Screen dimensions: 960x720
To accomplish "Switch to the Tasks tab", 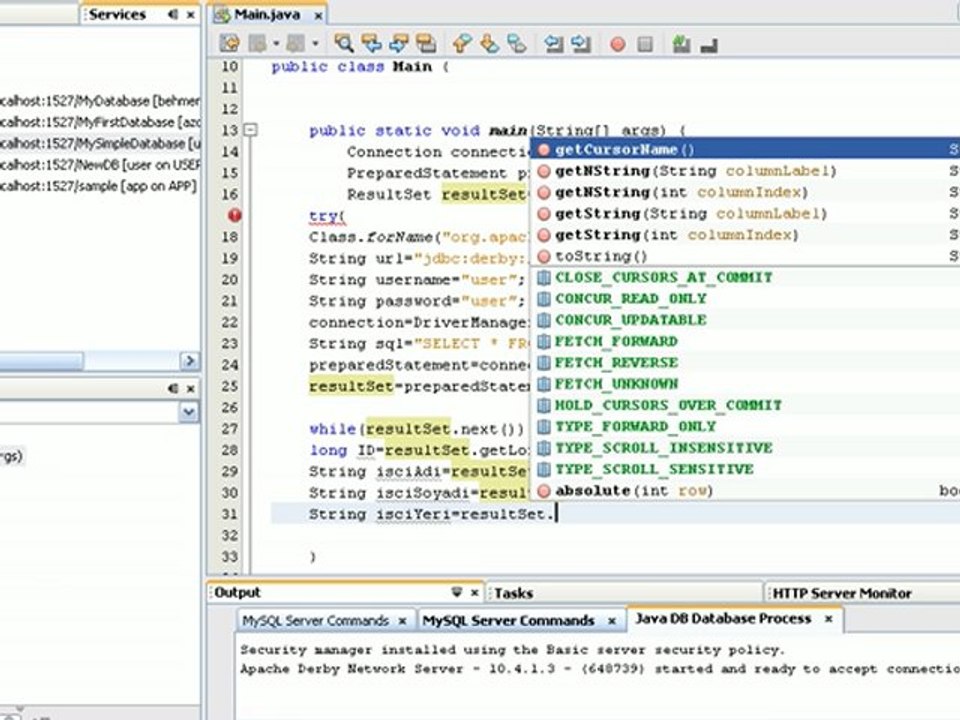I will coord(513,593).
